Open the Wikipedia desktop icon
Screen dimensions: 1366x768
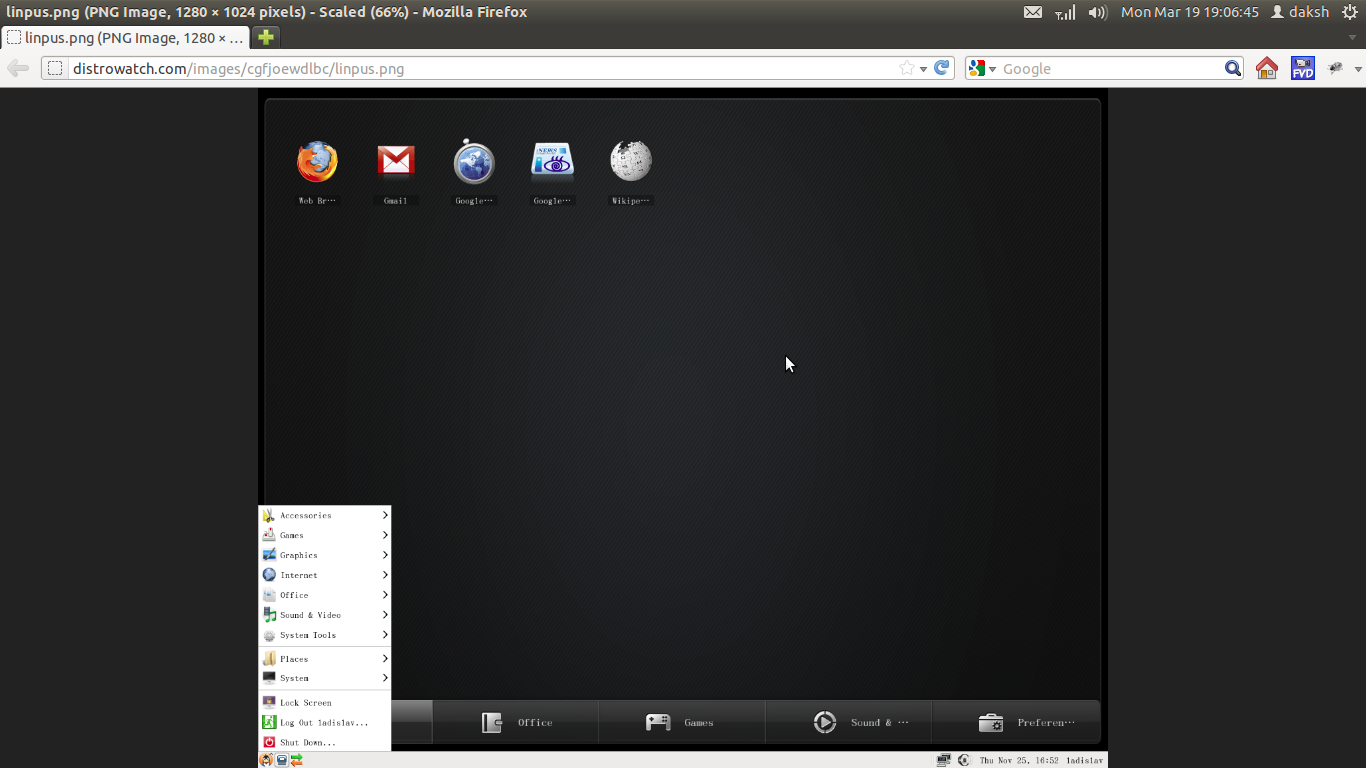click(x=630, y=160)
